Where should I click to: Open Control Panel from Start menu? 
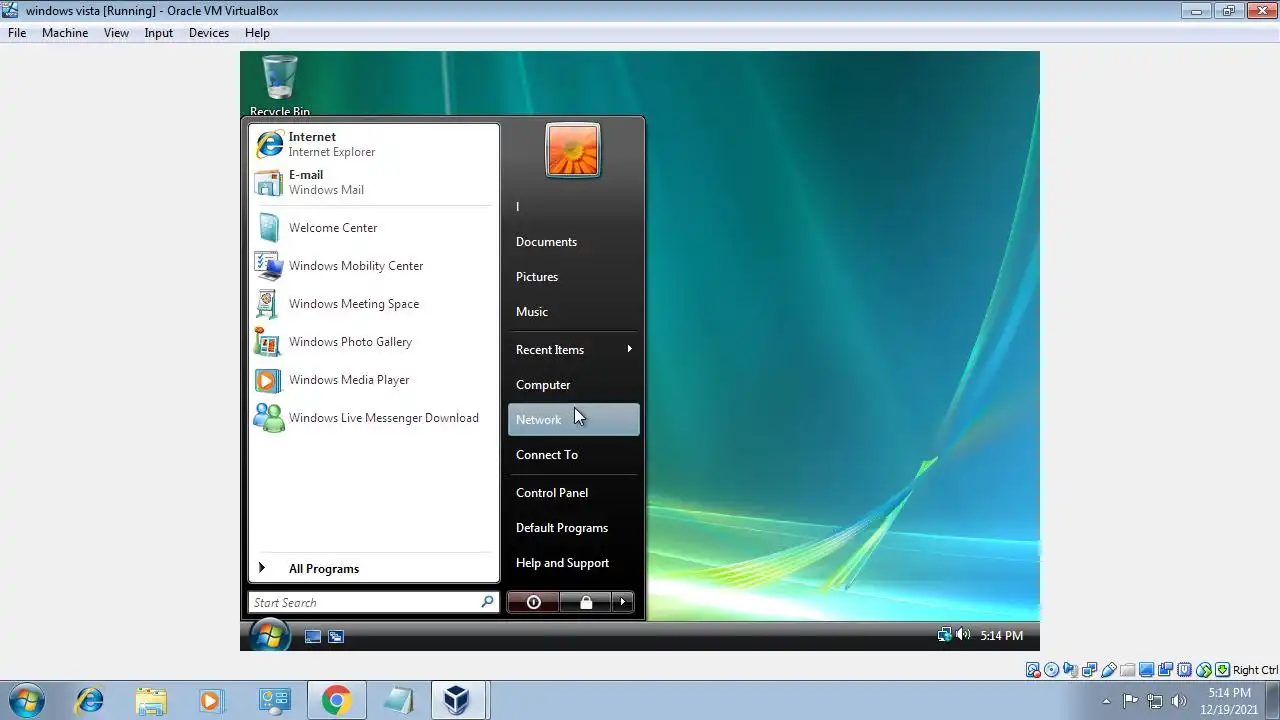tap(573, 493)
